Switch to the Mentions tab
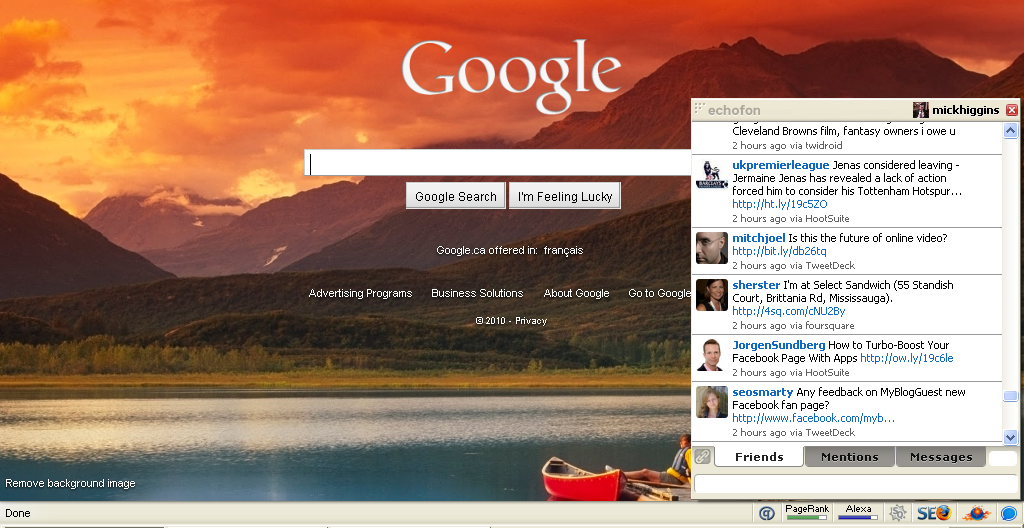Image resolution: width=1024 pixels, height=528 pixels. (849, 457)
